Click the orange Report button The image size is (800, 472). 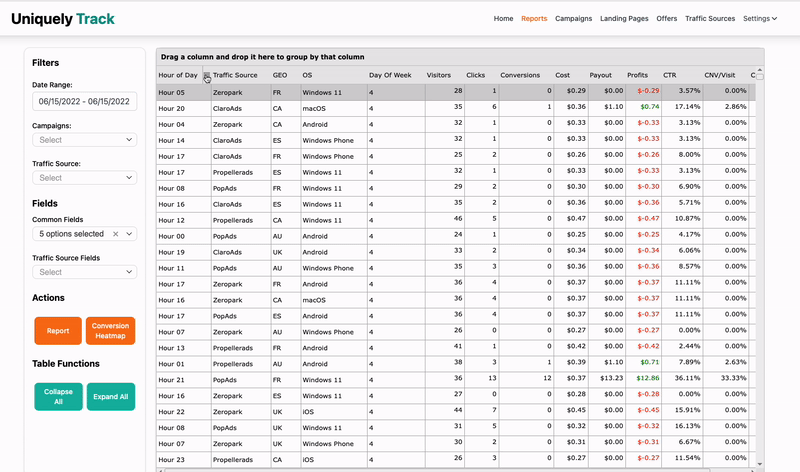58,331
